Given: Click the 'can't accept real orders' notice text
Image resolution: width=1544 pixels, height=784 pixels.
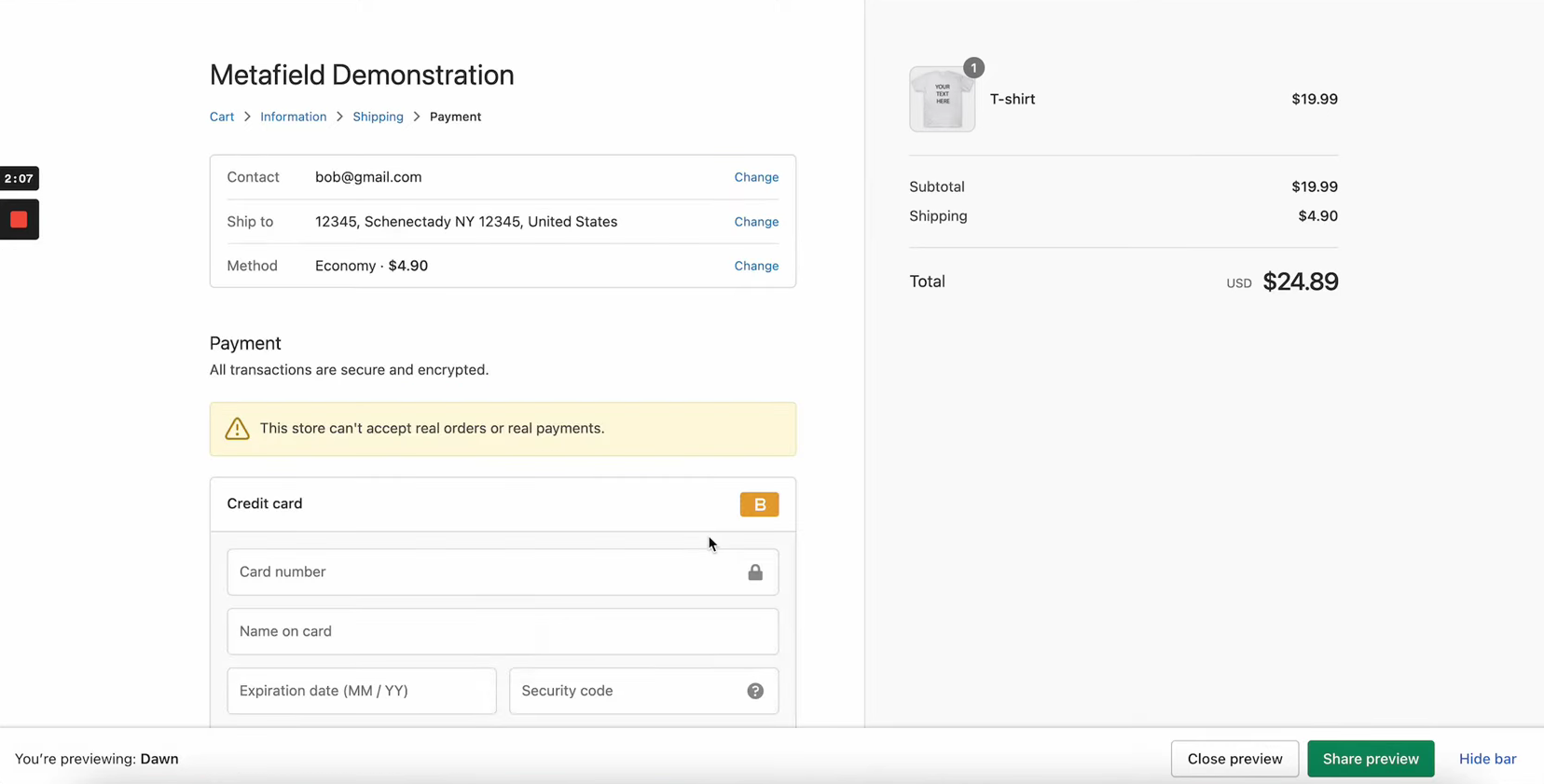Looking at the screenshot, I should [432, 428].
